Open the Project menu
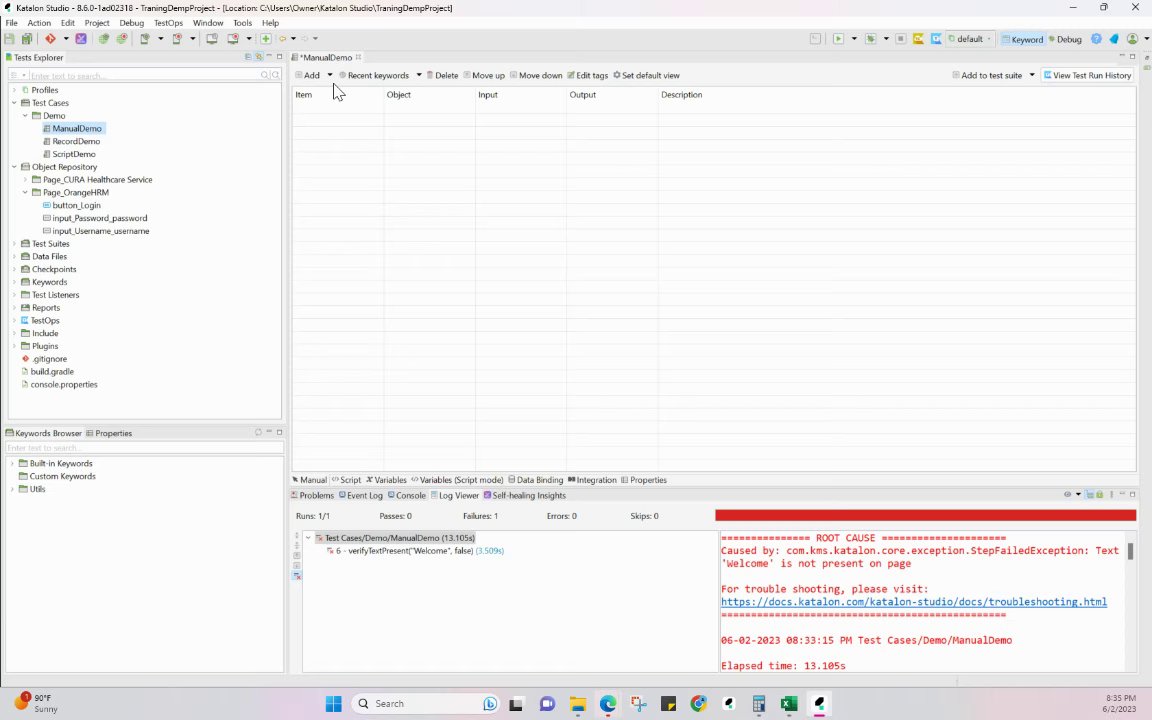 97,23
